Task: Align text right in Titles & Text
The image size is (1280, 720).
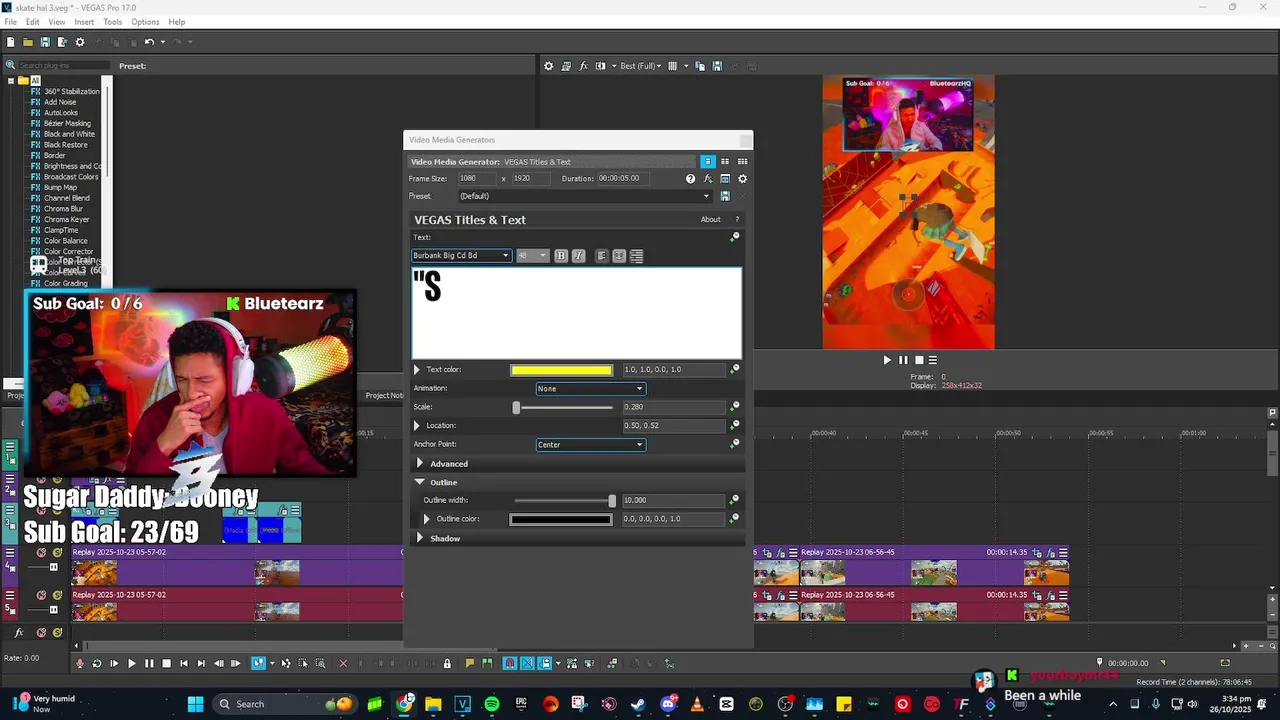Action: click(x=636, y=256)
